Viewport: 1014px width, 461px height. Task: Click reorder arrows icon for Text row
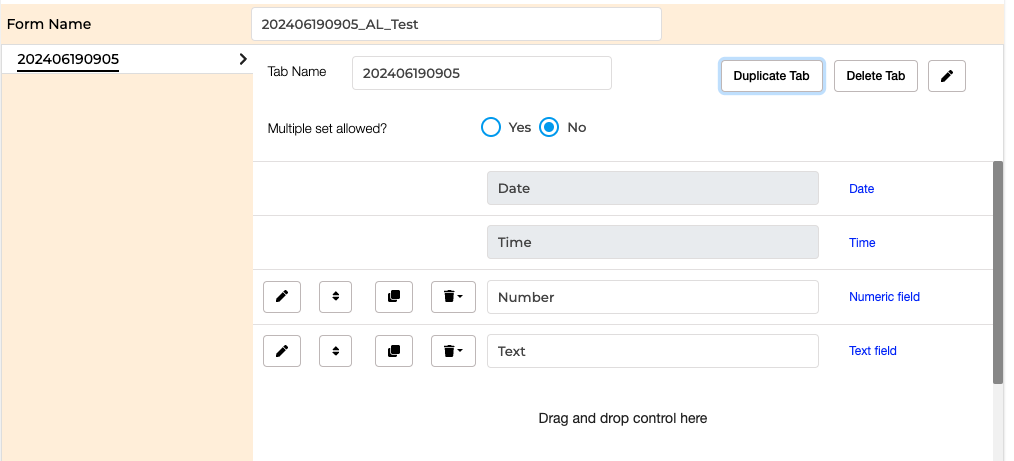pyautogui.click(x=336, y=351)
